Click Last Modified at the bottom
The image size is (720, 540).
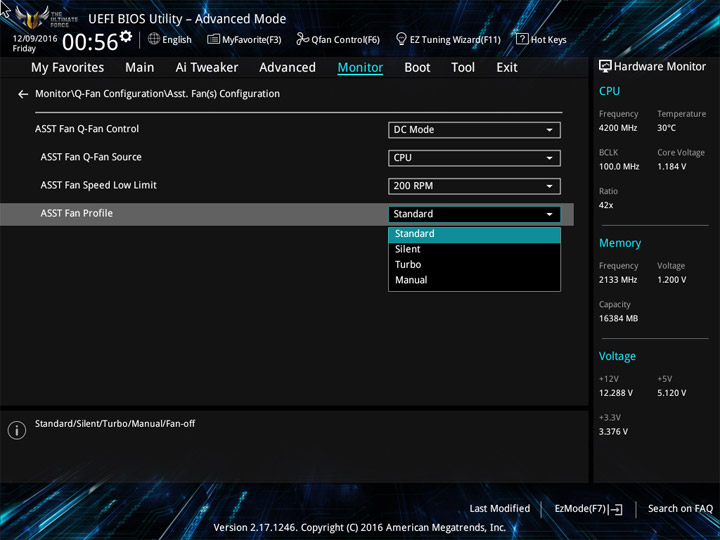[x=500, y=509]
